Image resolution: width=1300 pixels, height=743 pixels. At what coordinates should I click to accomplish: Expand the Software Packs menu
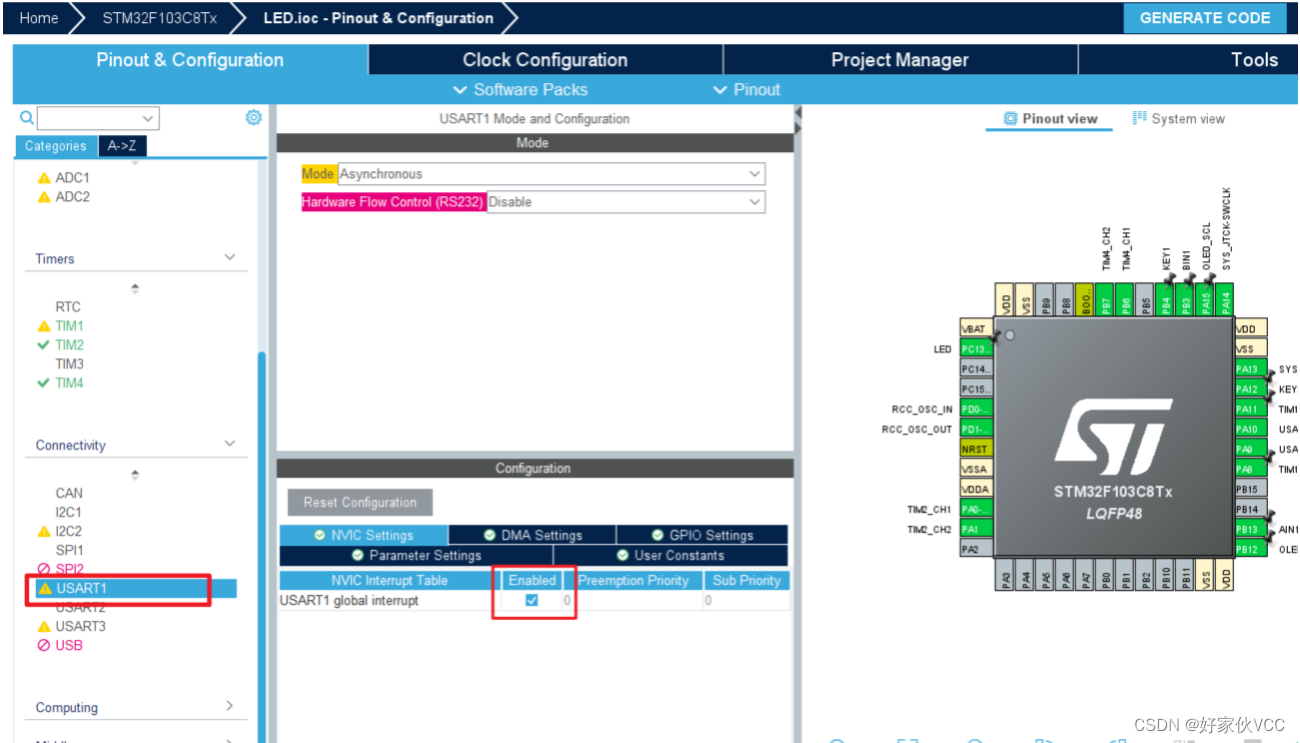click(520, 90)
